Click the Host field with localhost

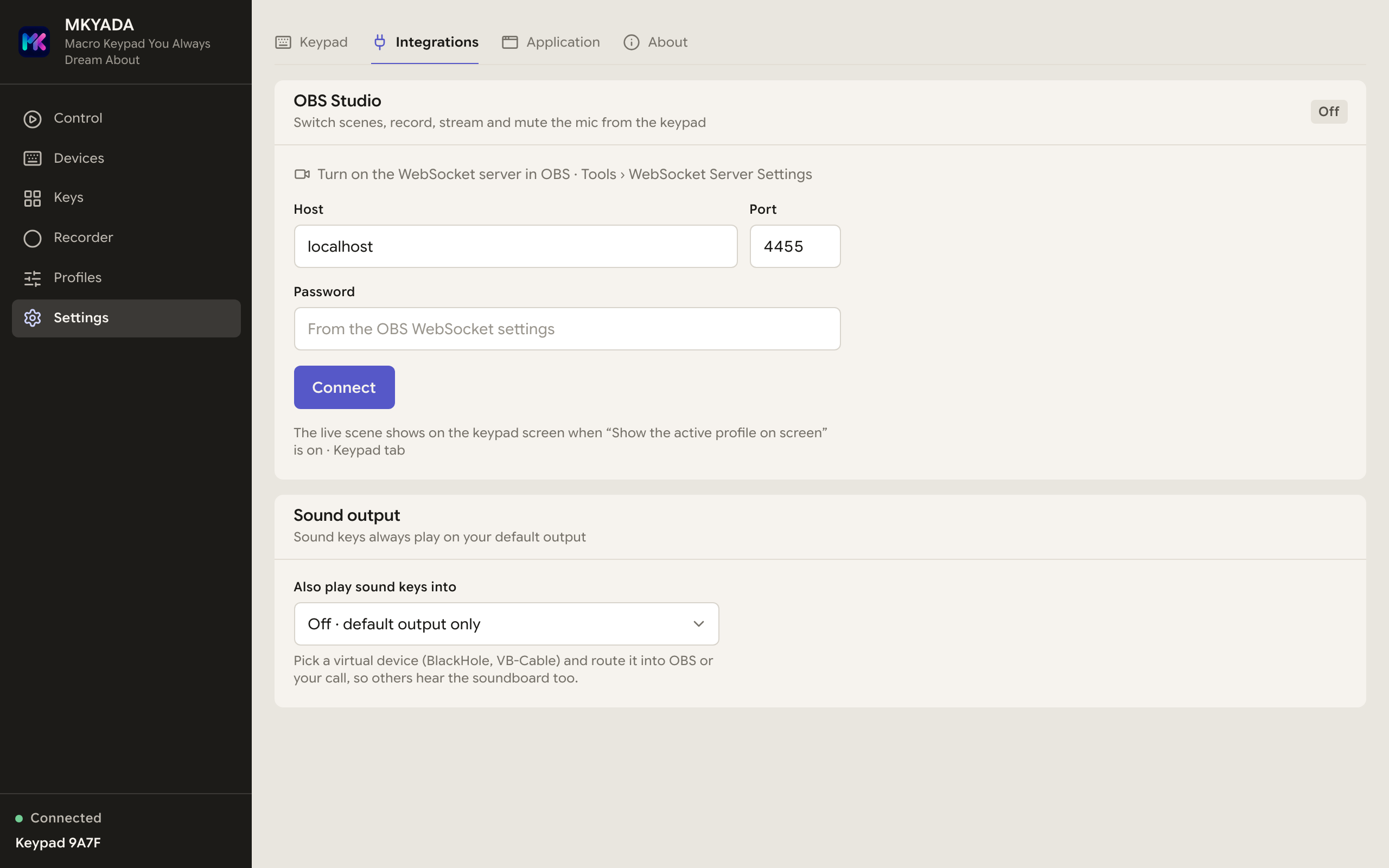pyautogui.click(x=515, y=246)
